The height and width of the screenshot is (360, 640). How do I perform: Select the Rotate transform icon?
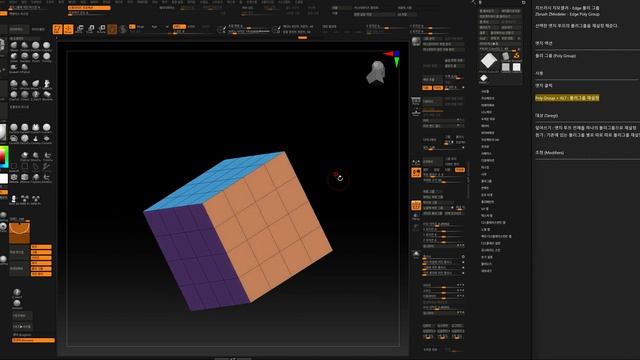click(x=102, y=29)
